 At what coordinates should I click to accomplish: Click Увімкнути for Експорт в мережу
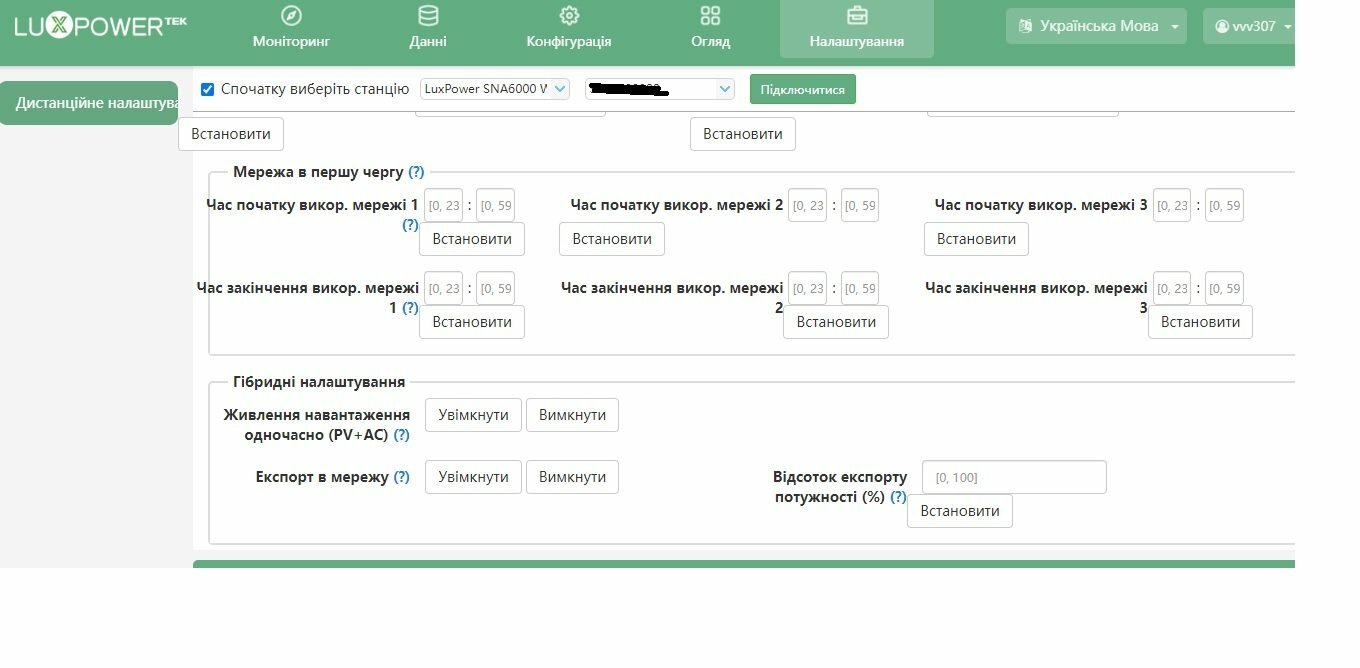(473, 477)
